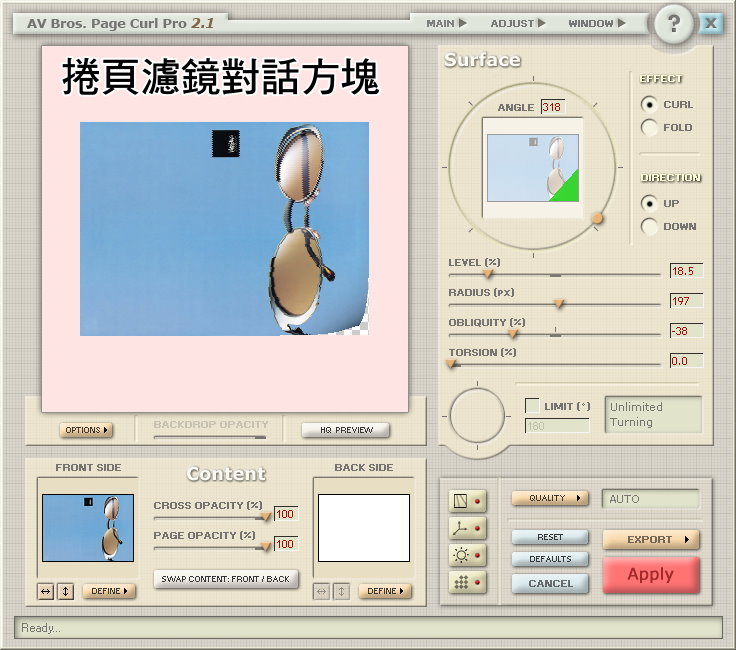The height and width of the screenshot is (650, 736).
Task: Flip front side content vertically
Action: point(66,591)
